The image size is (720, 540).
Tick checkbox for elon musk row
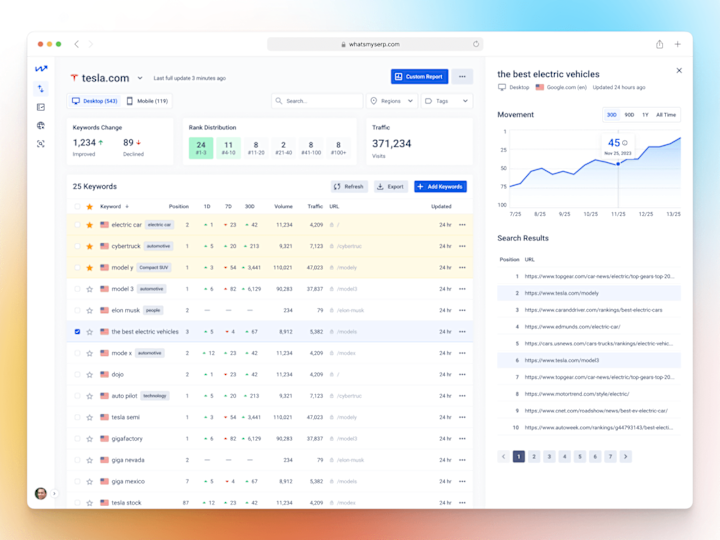(77, 310)
